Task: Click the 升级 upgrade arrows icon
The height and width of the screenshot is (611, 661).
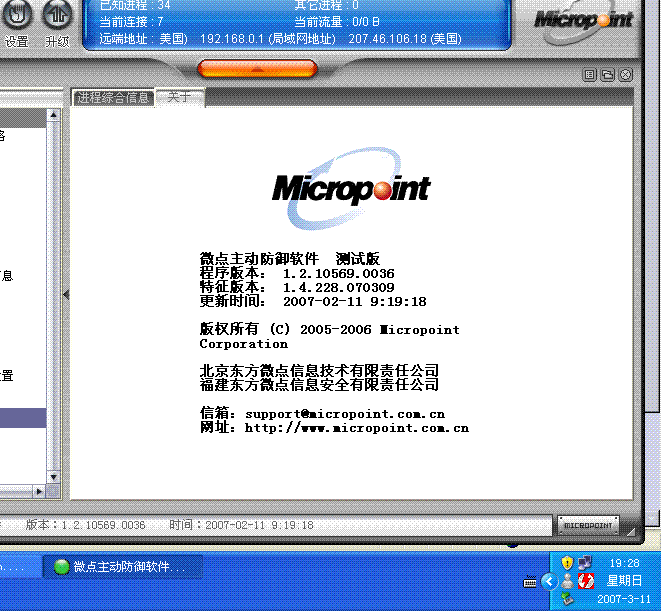Action: coord(57,15)
